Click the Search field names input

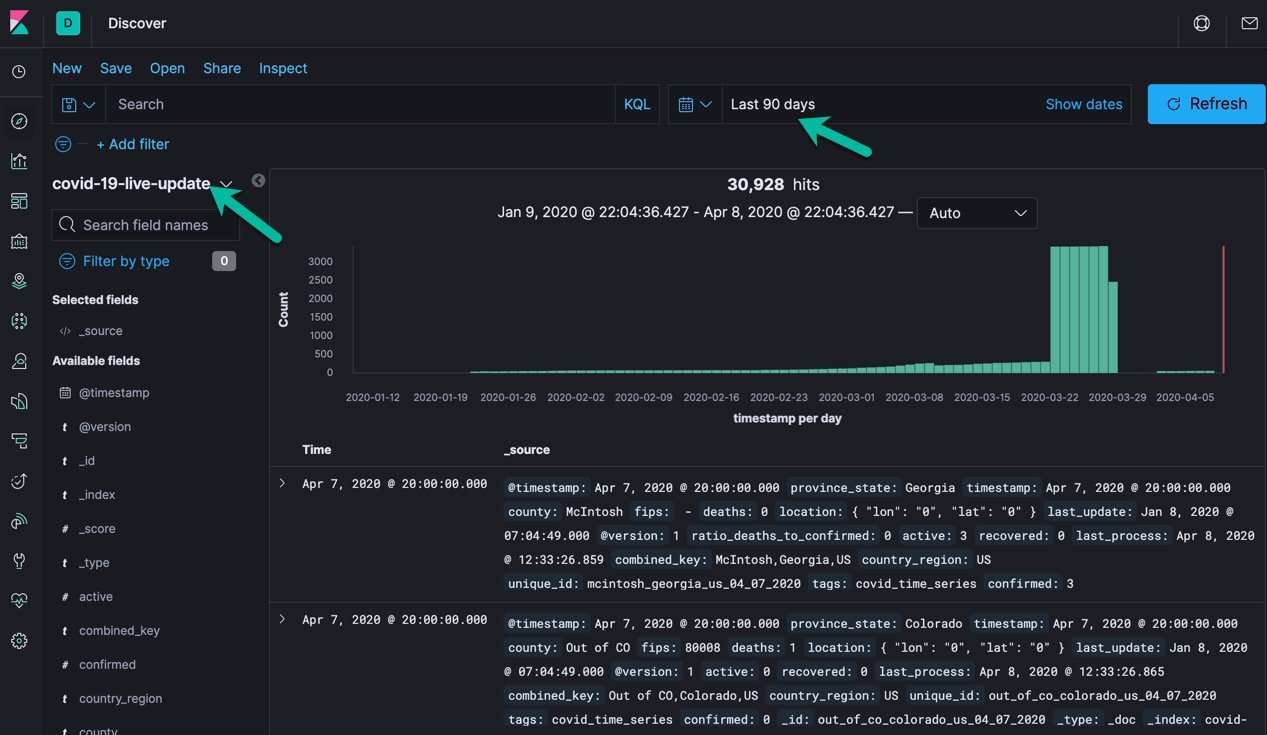coord(146,225)
